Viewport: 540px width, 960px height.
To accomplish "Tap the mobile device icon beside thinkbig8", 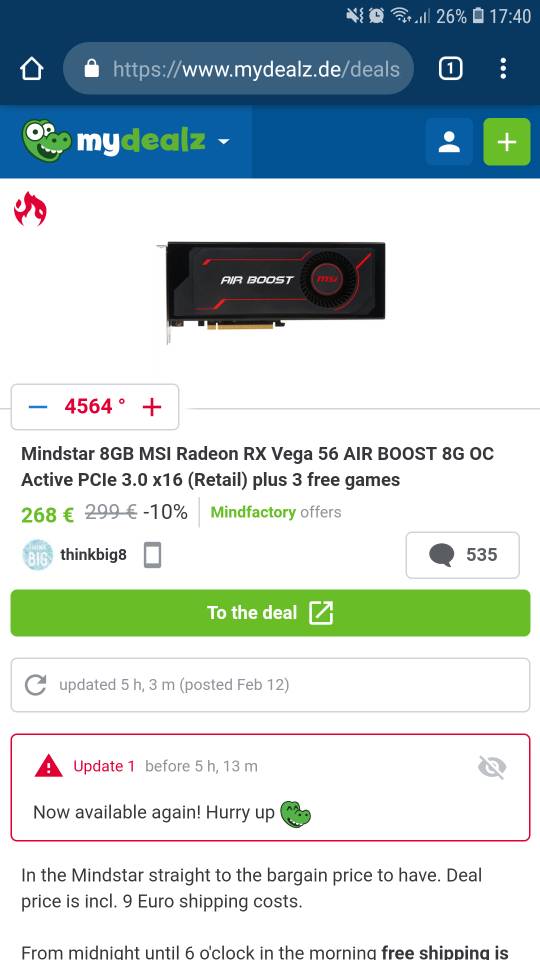I will coord(152,555).
